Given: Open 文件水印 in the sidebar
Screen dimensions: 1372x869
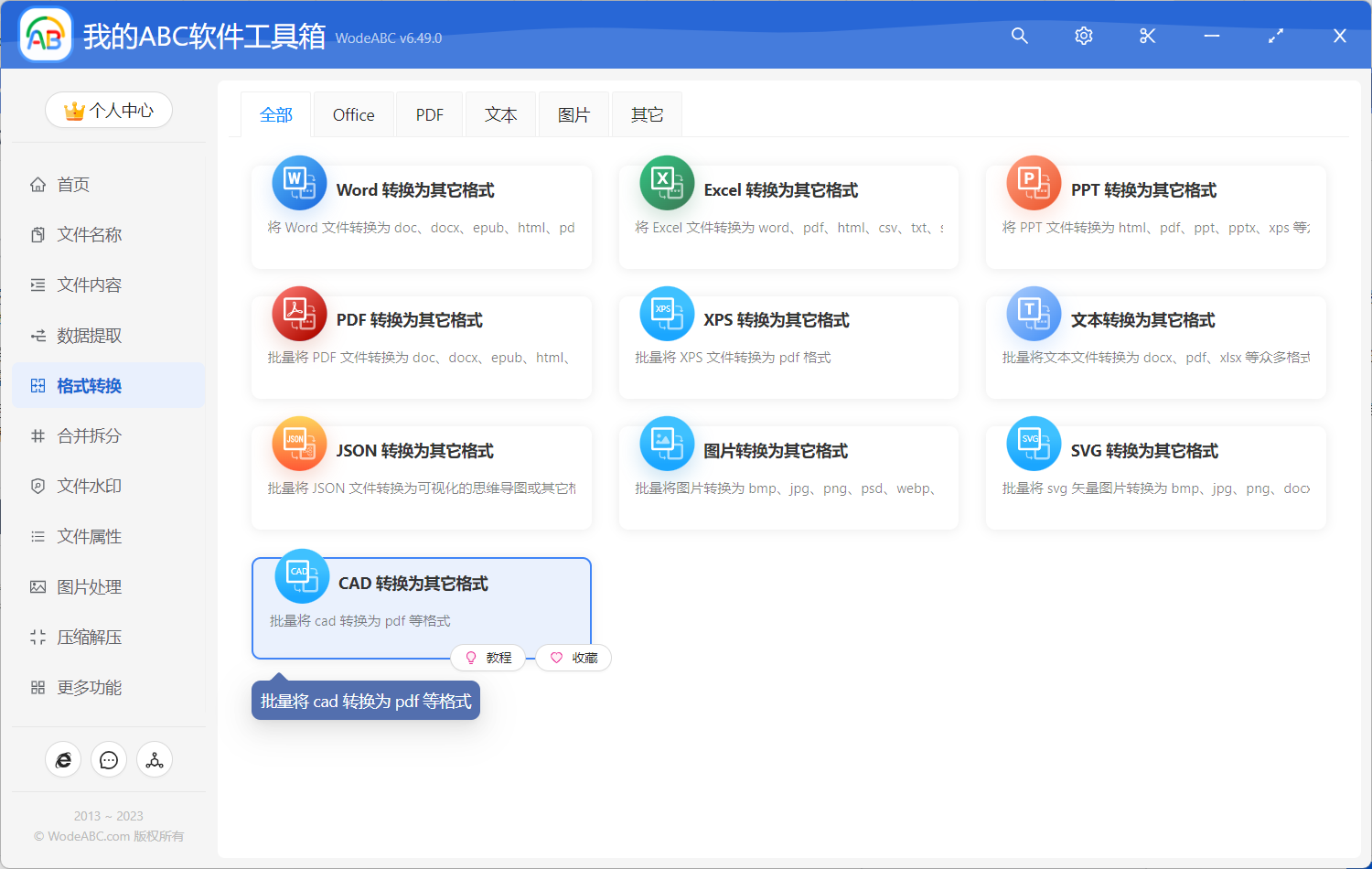Looking at the screenshot, I should [89, 487].
